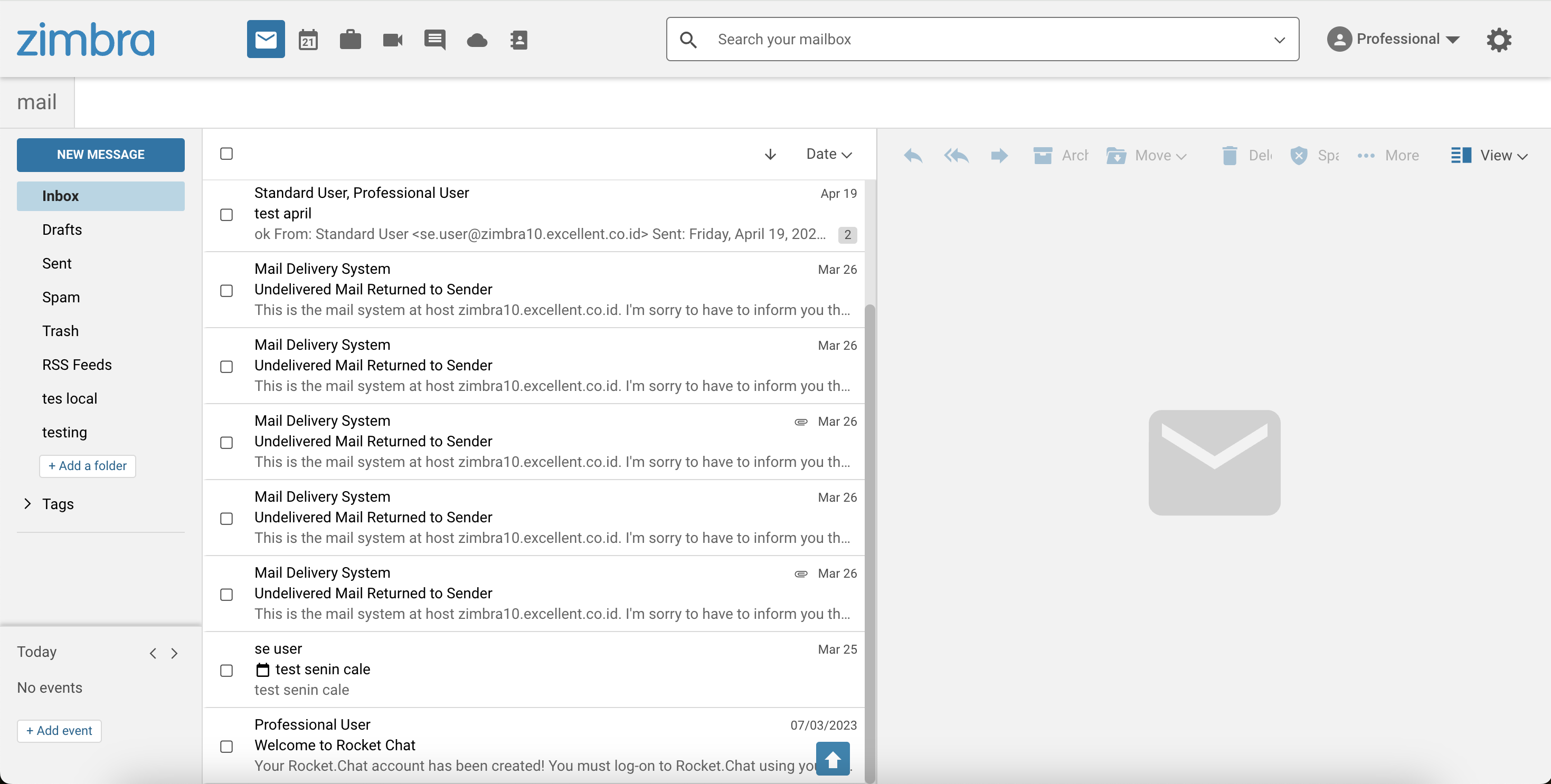Open the Calendar app icon
The image size is (1551, 784).
coord(308,40)
